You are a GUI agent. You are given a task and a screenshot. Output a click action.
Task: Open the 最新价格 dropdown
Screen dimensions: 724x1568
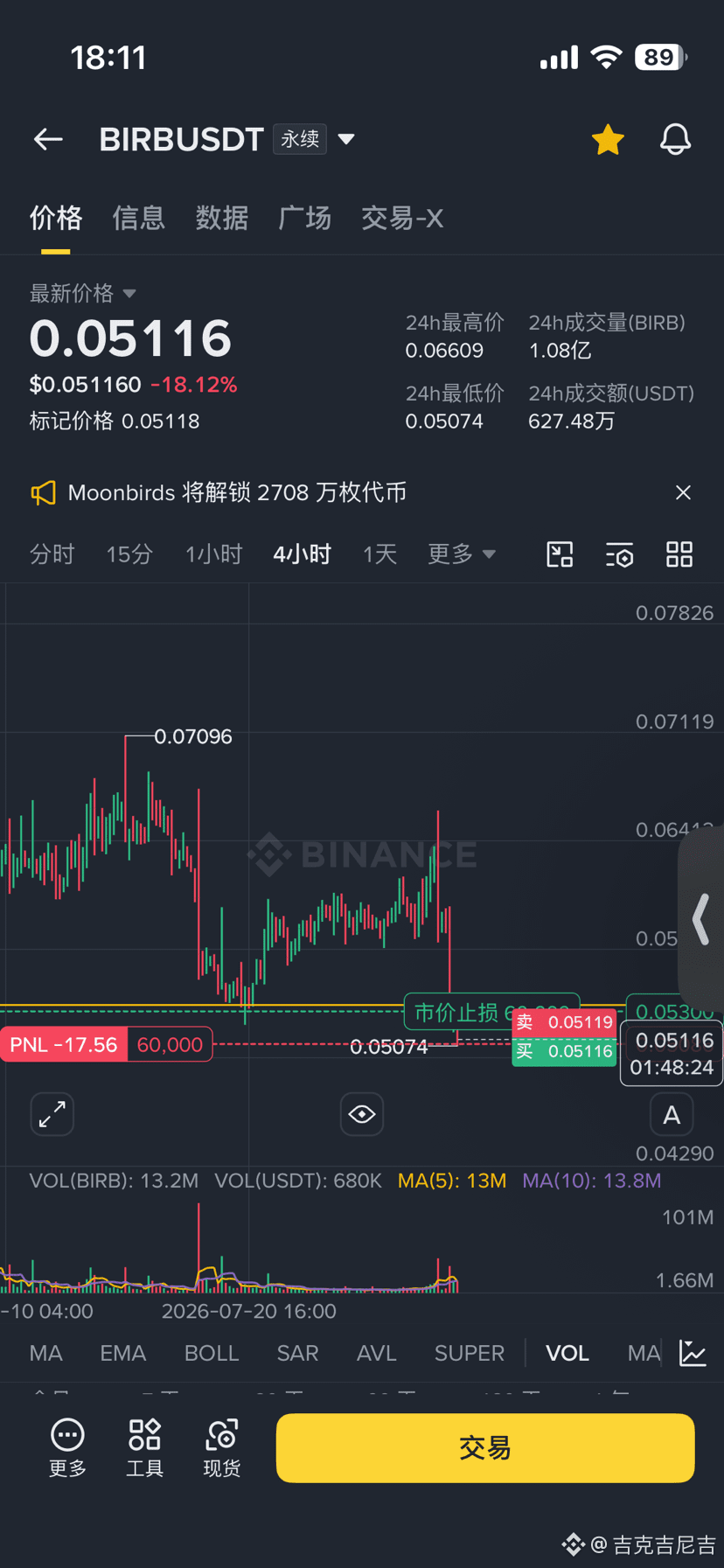click(83, 293)
